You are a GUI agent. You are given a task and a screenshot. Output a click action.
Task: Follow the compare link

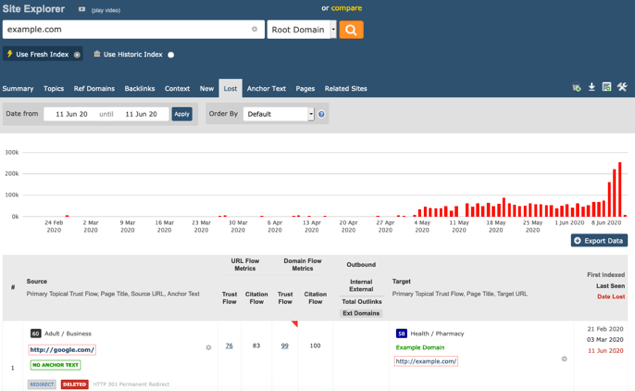coord(347,8)
